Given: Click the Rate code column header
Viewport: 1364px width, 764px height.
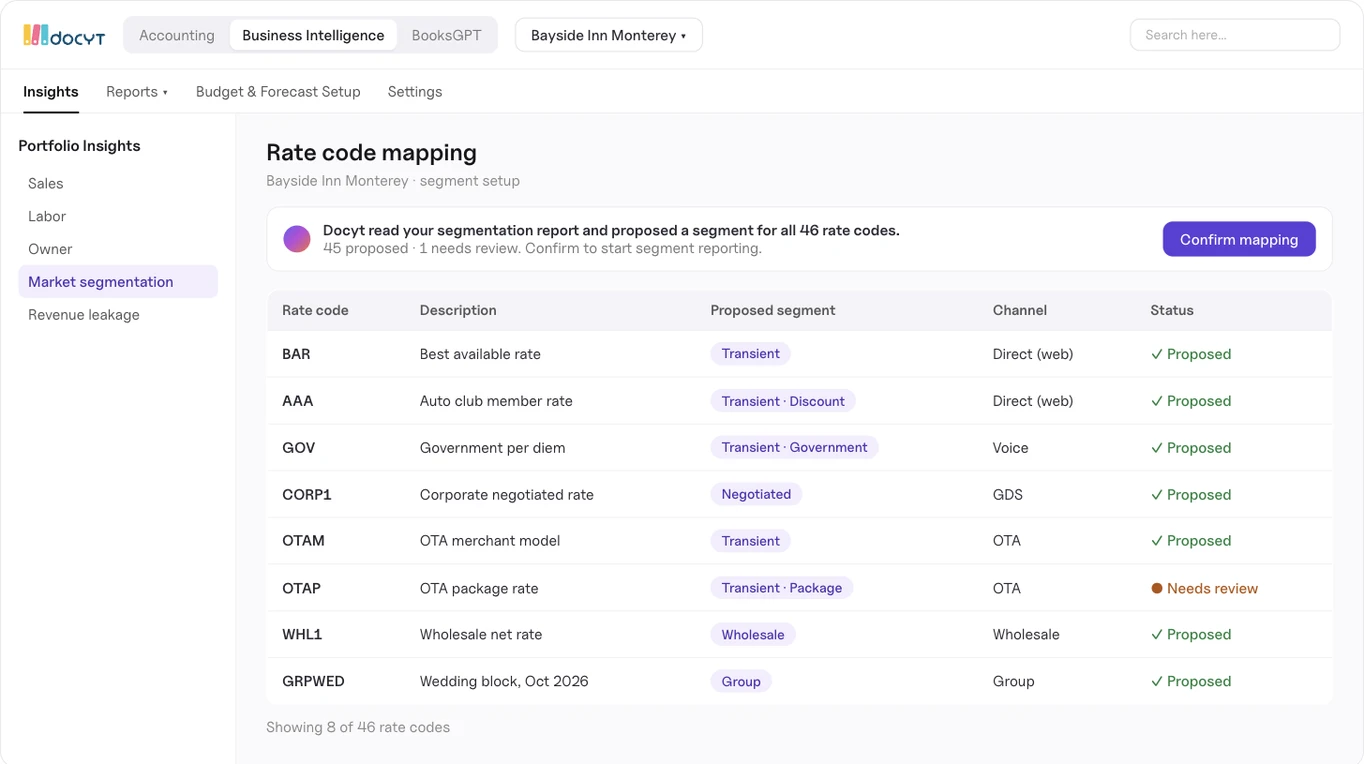Looking at the screenshot, I should pos(315,310).
